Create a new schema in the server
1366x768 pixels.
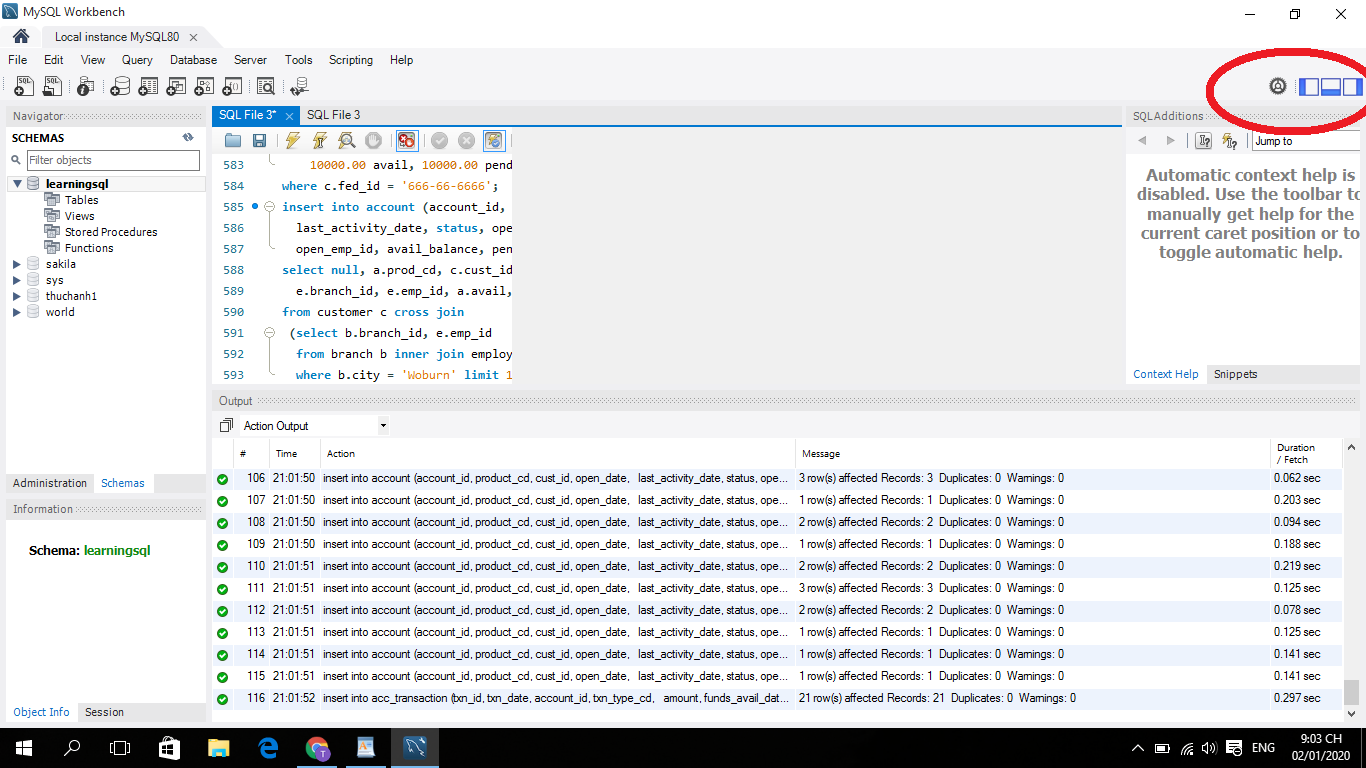point(120,87)
